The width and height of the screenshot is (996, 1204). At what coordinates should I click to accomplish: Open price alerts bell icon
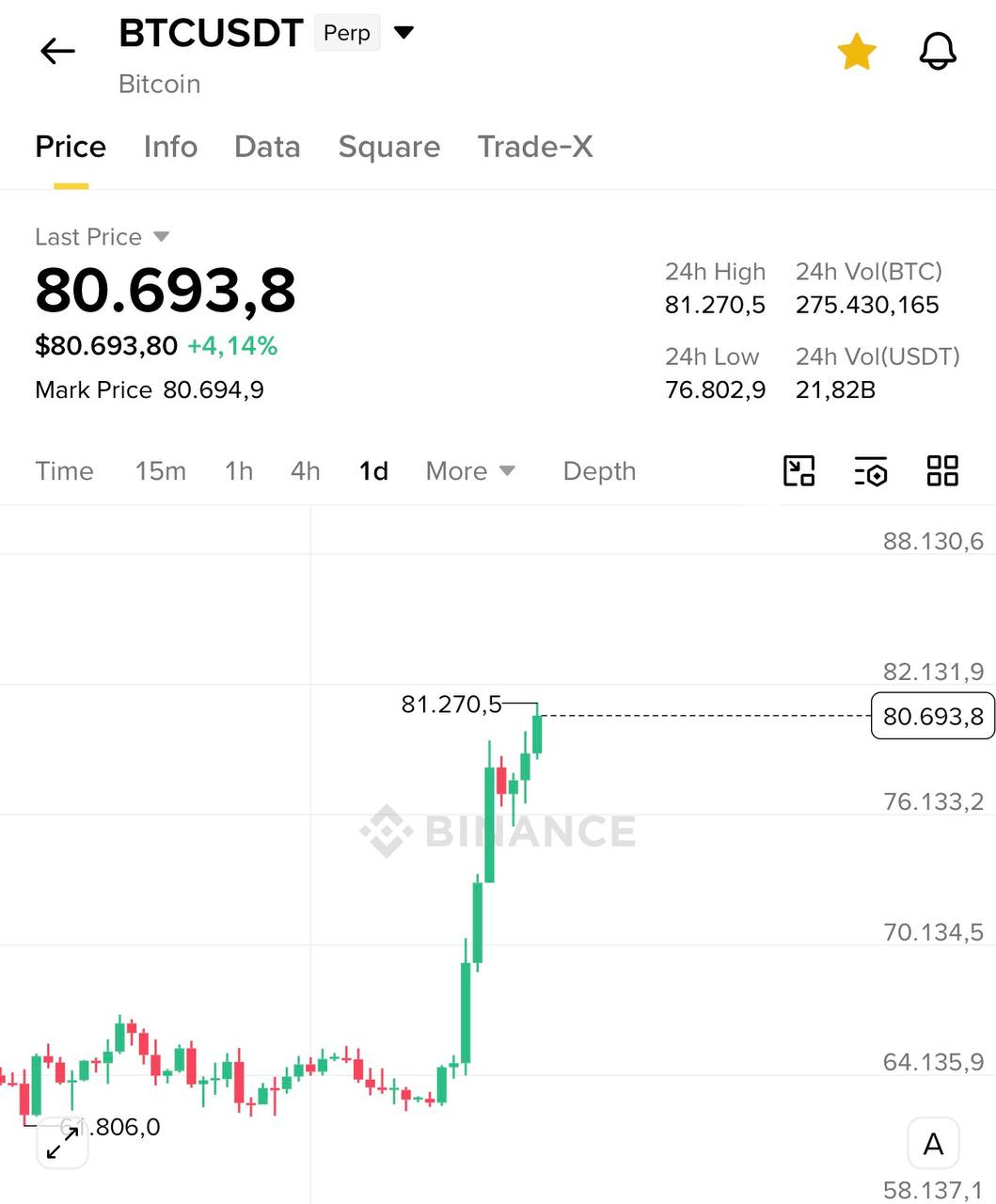(938, 51)
